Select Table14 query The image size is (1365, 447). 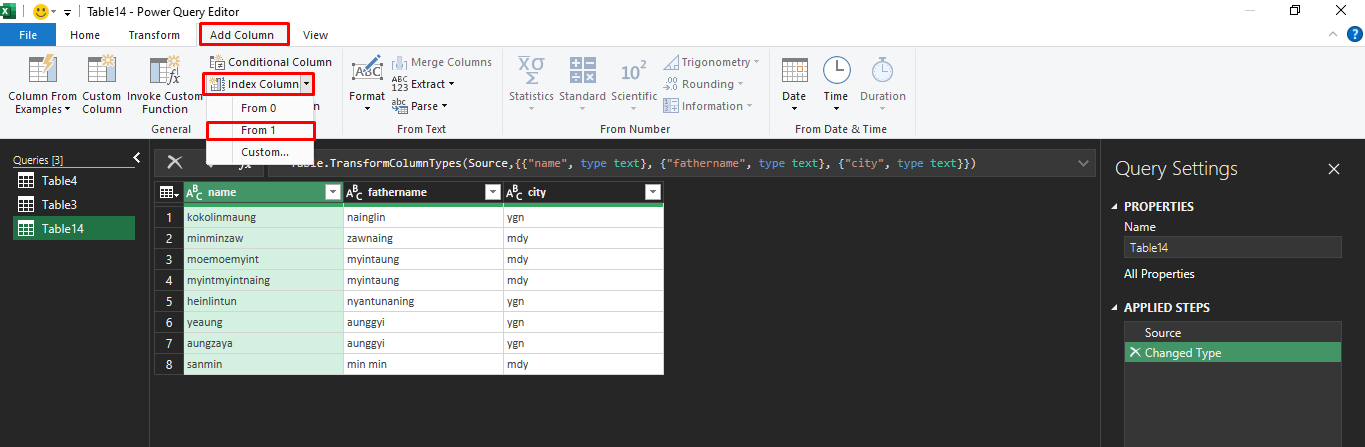[73, 228]
